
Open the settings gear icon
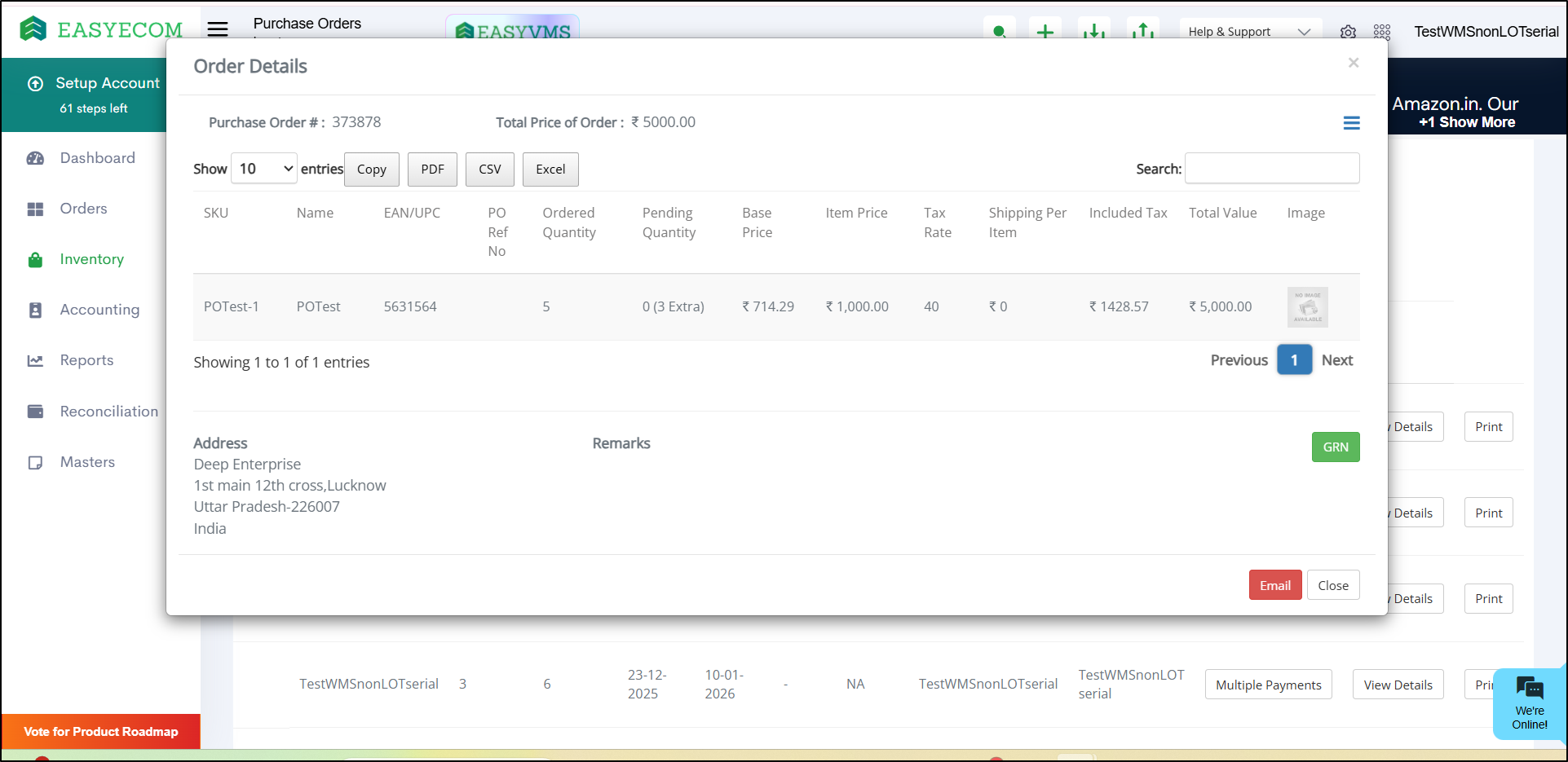coord(1348,32)
